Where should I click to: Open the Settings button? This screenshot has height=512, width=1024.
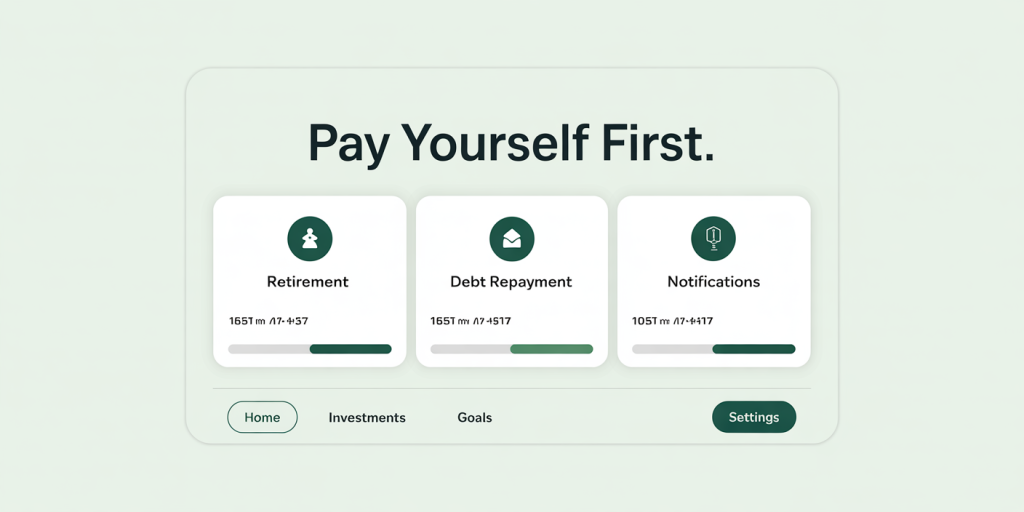754,417
